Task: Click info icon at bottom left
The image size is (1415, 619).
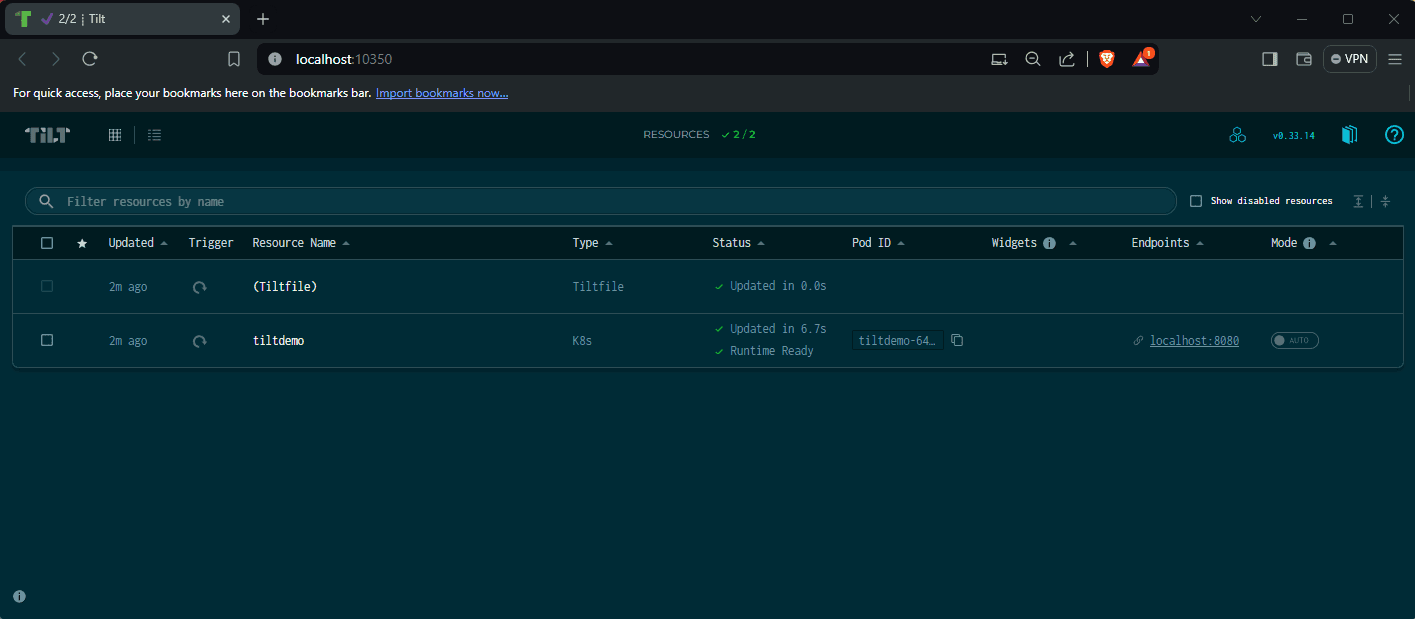Action: (x=19, y=596)
